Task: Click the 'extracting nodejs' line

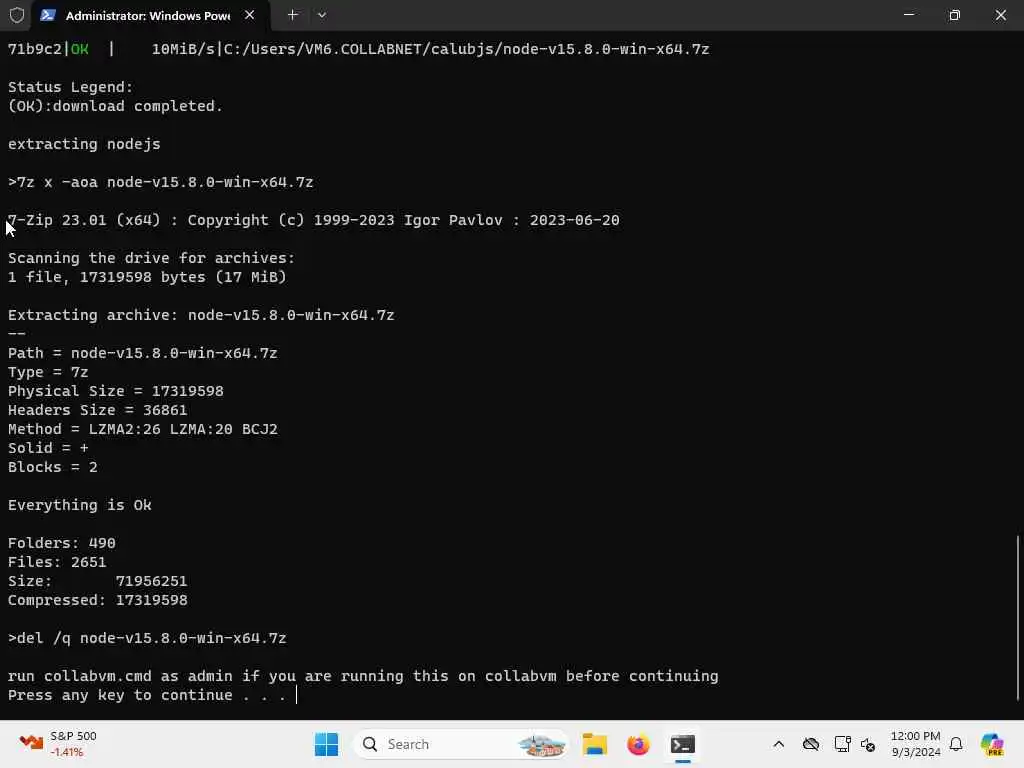Action: pos(84,144)
